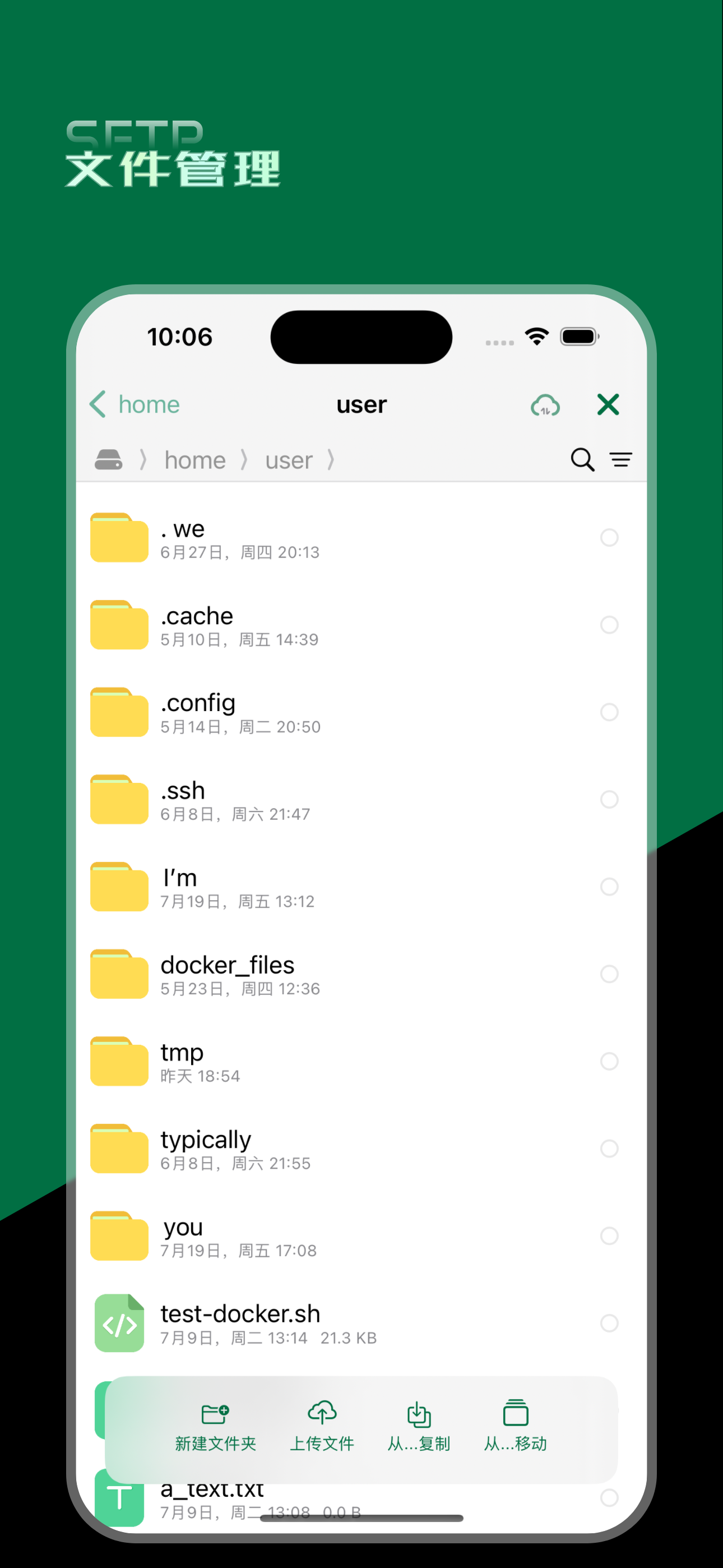Viewport: 723px width, 1568px height.
Task: Click the .config folder name
Action: click(198, 704)
